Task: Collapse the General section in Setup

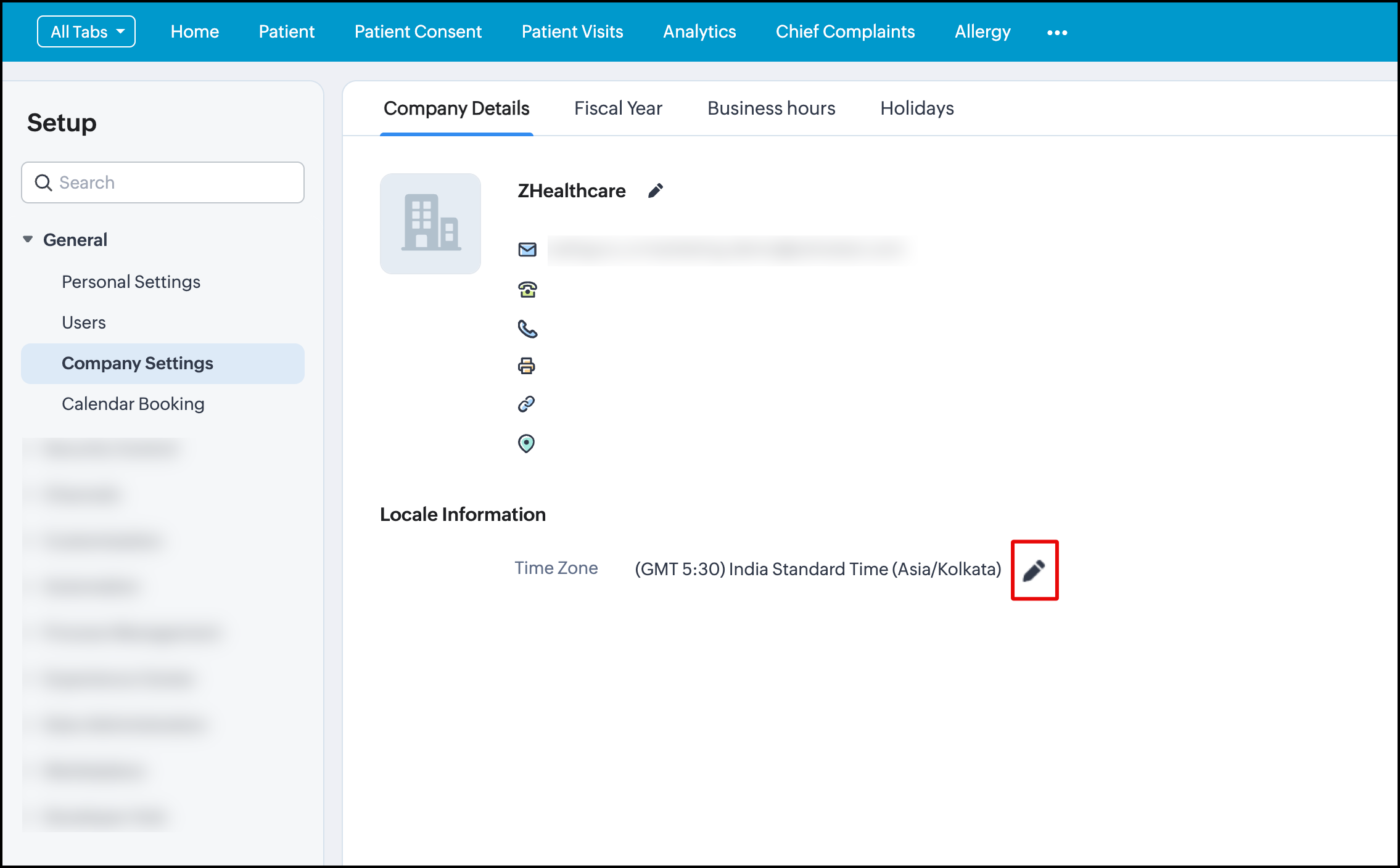Action: pyautogui.click(x=28, y=239)
